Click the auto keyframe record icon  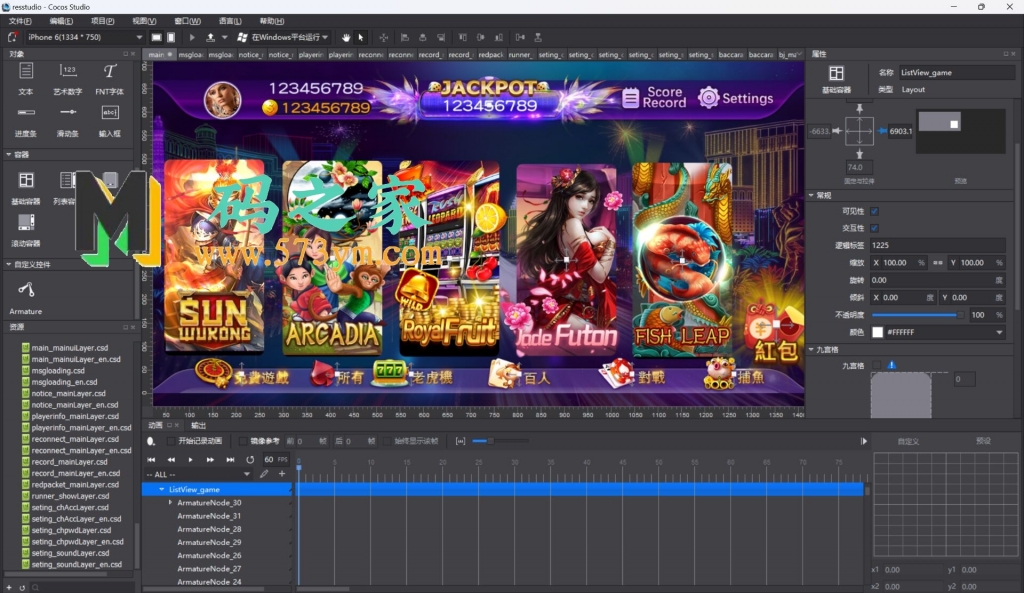152,441
